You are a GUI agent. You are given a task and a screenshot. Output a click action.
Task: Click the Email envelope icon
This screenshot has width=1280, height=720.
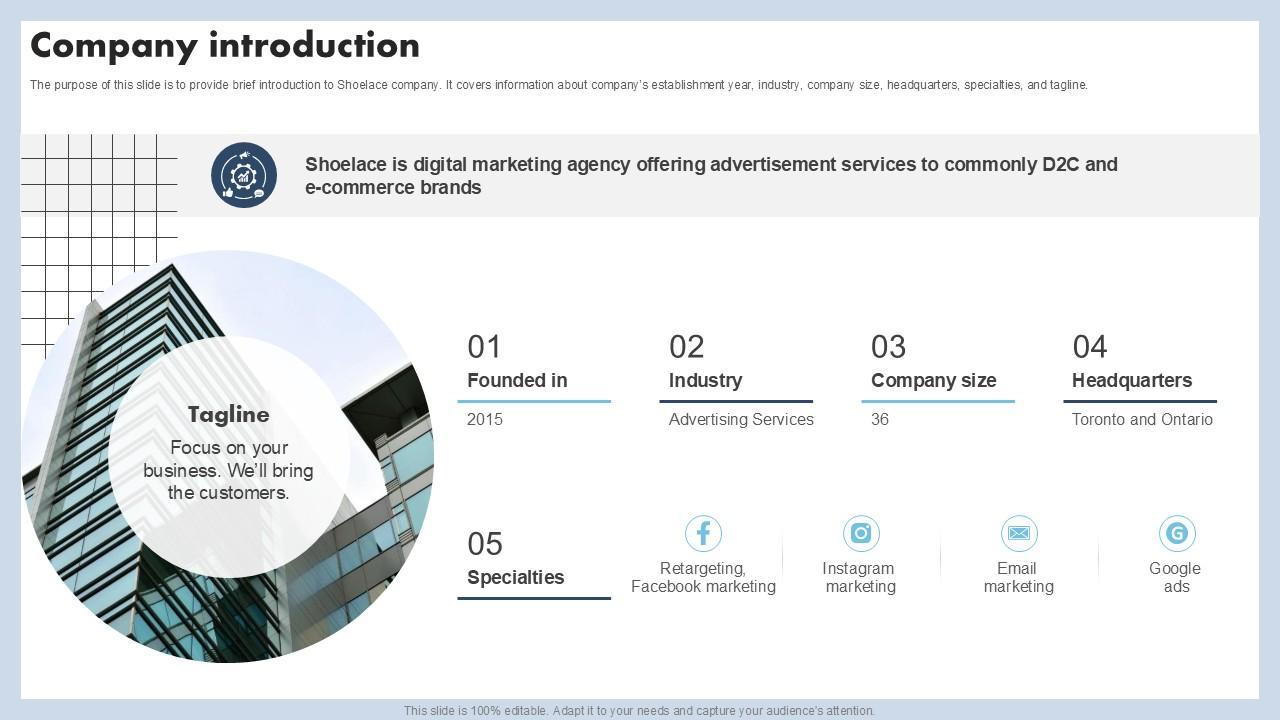pyautogui.click(x=1019, y=533)
